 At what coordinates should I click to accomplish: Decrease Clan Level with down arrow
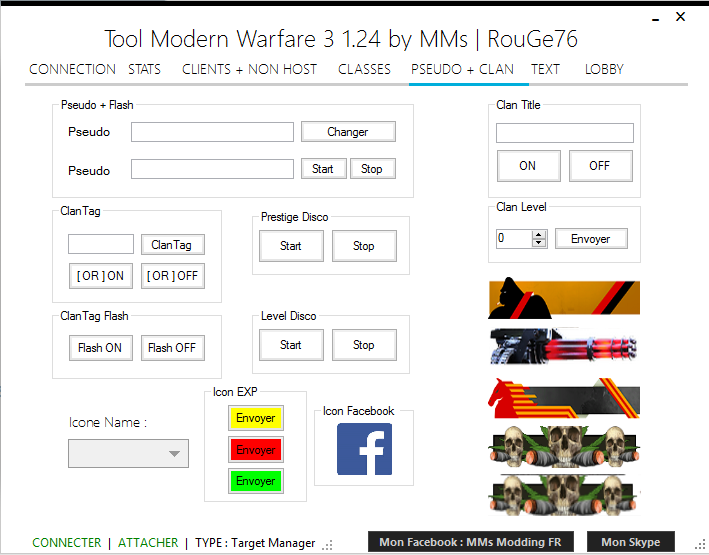(x=539, y=243)
